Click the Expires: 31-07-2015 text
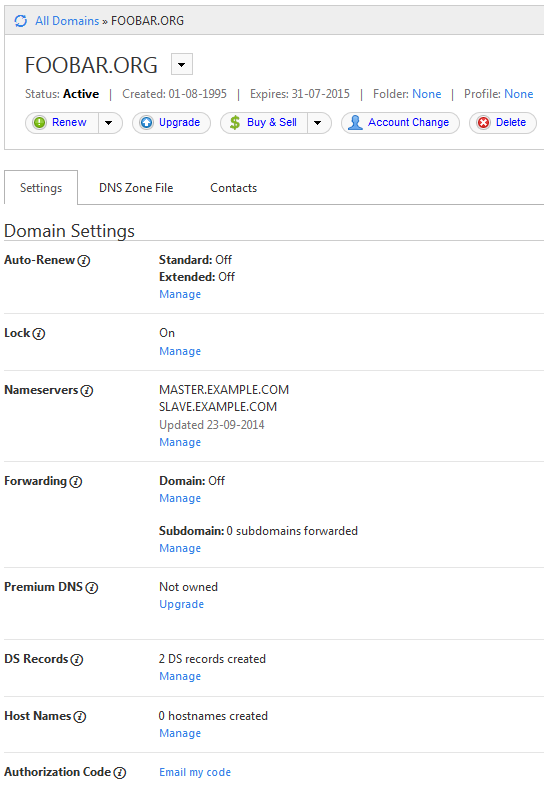 (x=300, y=94)
